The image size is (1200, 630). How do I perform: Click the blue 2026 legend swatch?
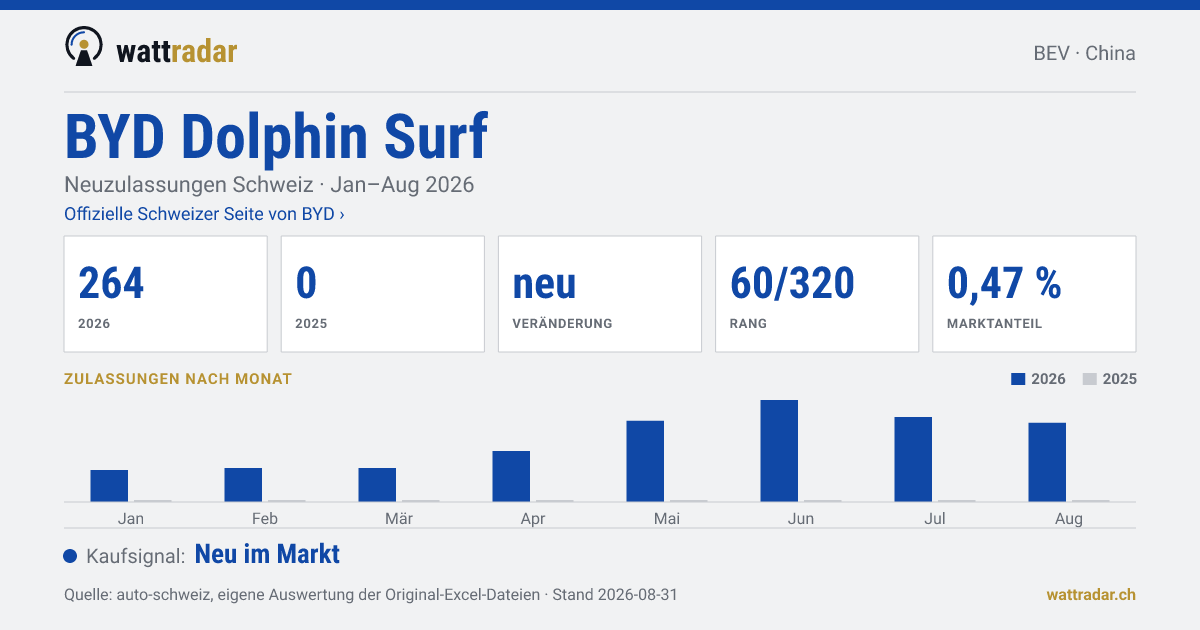[1019, 379]
